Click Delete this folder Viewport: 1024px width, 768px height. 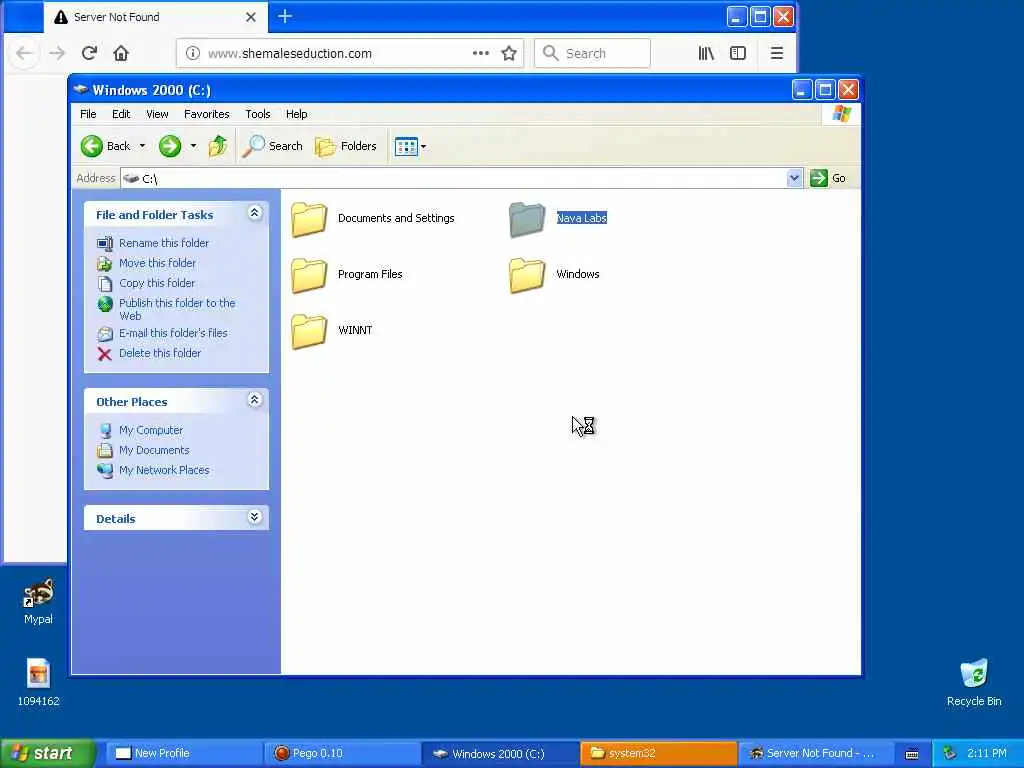(x=159, y=353)
